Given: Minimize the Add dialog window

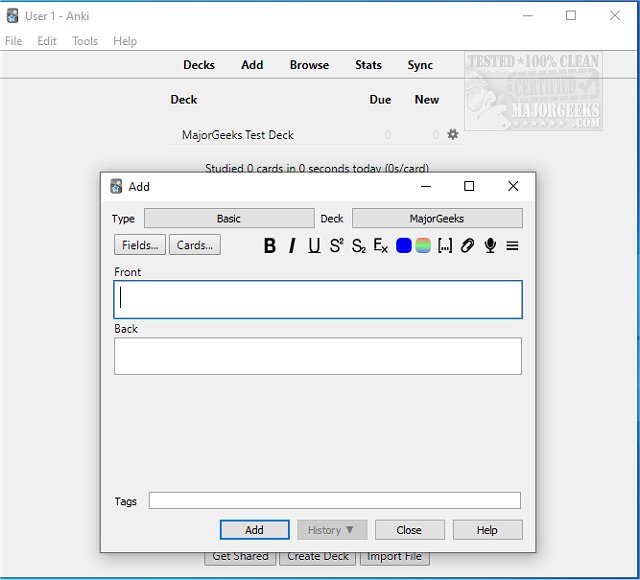Looking at the screenshot, I should 426,186.
